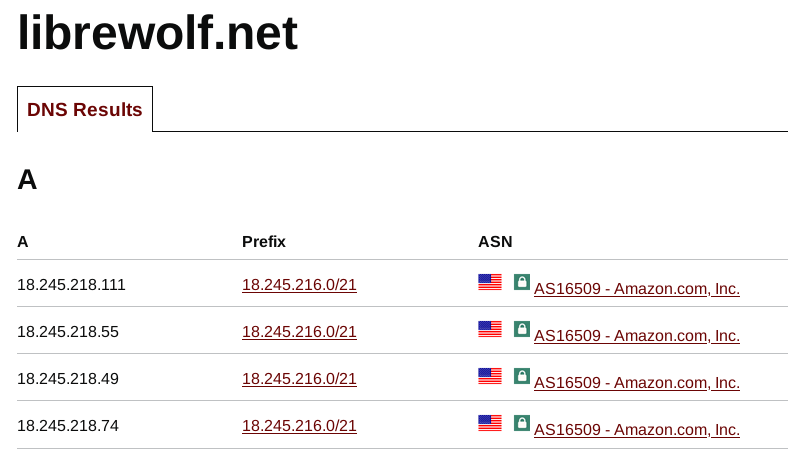Image resolution: width=788 pixels, height=453 pixels.
Task: Open AS16509 Amazon link for 18.245.218.55
Action: pos(637,335)
